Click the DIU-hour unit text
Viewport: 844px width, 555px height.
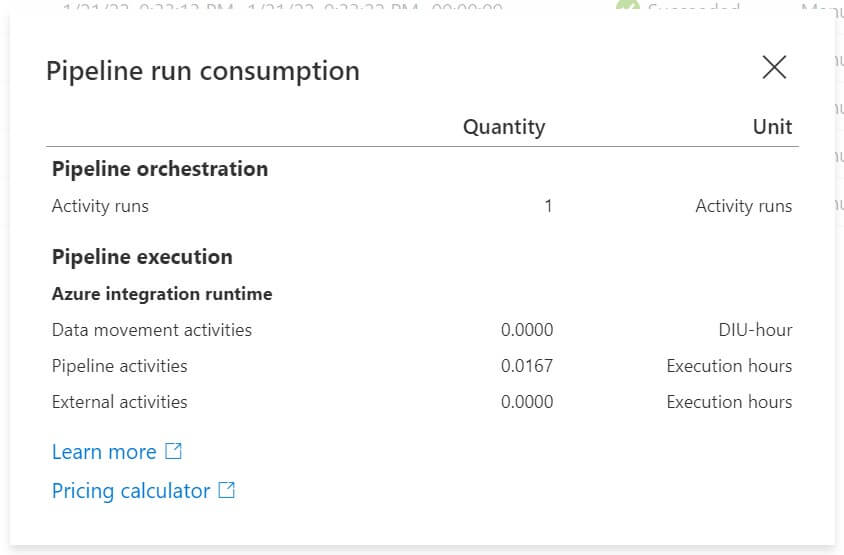748,330
